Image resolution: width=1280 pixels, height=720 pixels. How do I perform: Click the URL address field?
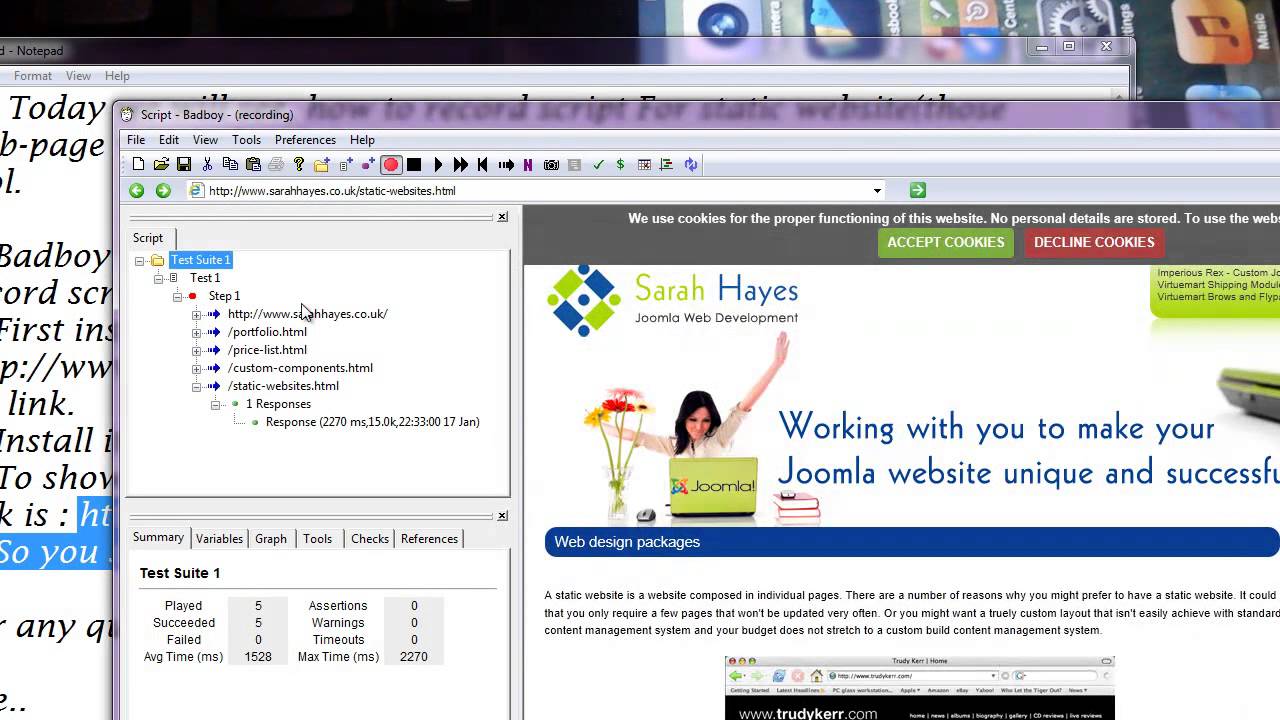(x=536, y=191)
